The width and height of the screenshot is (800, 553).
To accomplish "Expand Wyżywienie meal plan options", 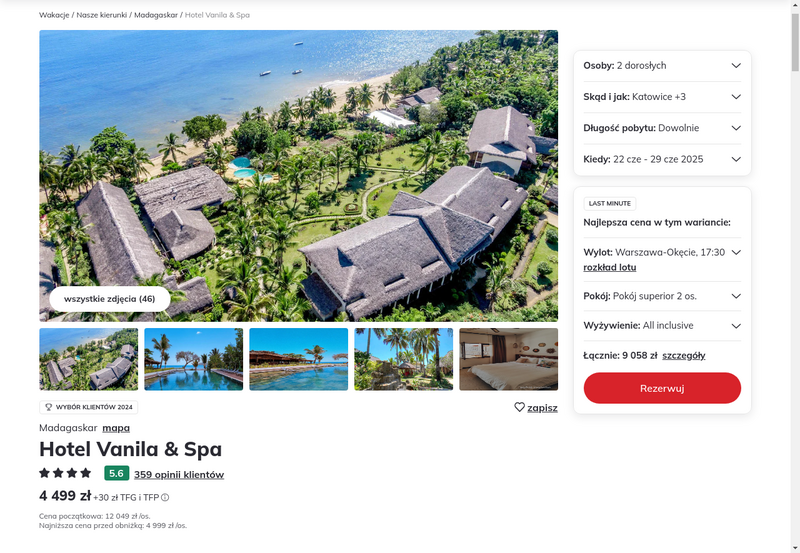I will (x=662, y=326).
